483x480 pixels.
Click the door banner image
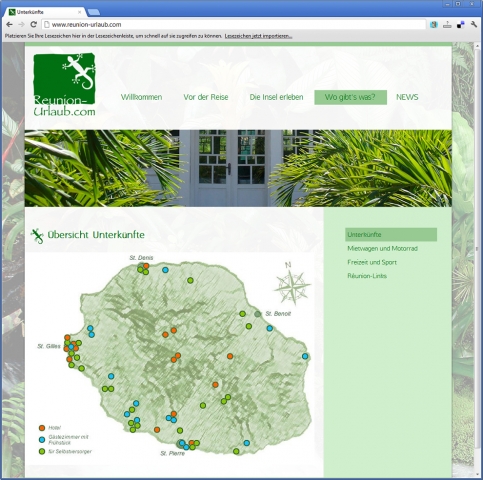tap(238, 168)
